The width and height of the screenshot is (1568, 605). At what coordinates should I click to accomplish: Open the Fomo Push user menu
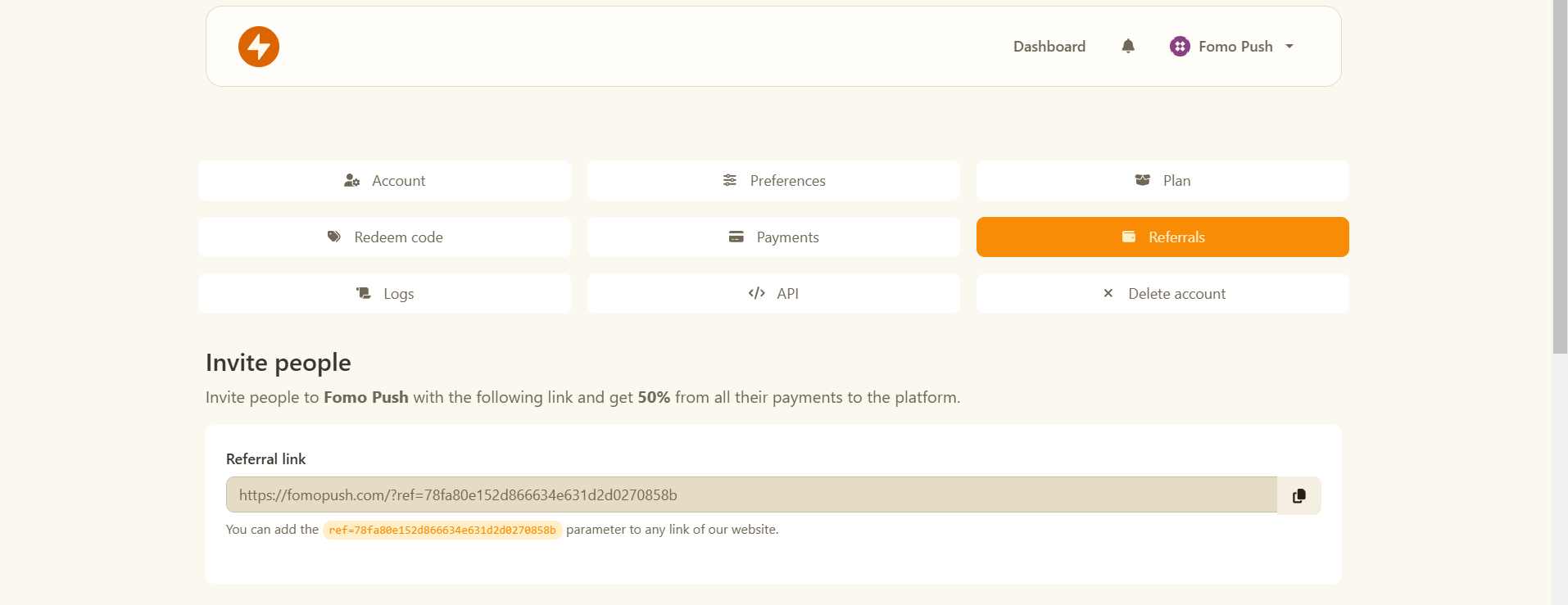[x=1232, y=47]
